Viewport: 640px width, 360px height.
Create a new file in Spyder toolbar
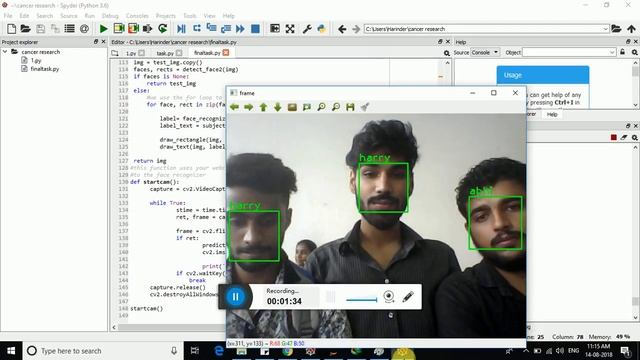tap(11, 29)
